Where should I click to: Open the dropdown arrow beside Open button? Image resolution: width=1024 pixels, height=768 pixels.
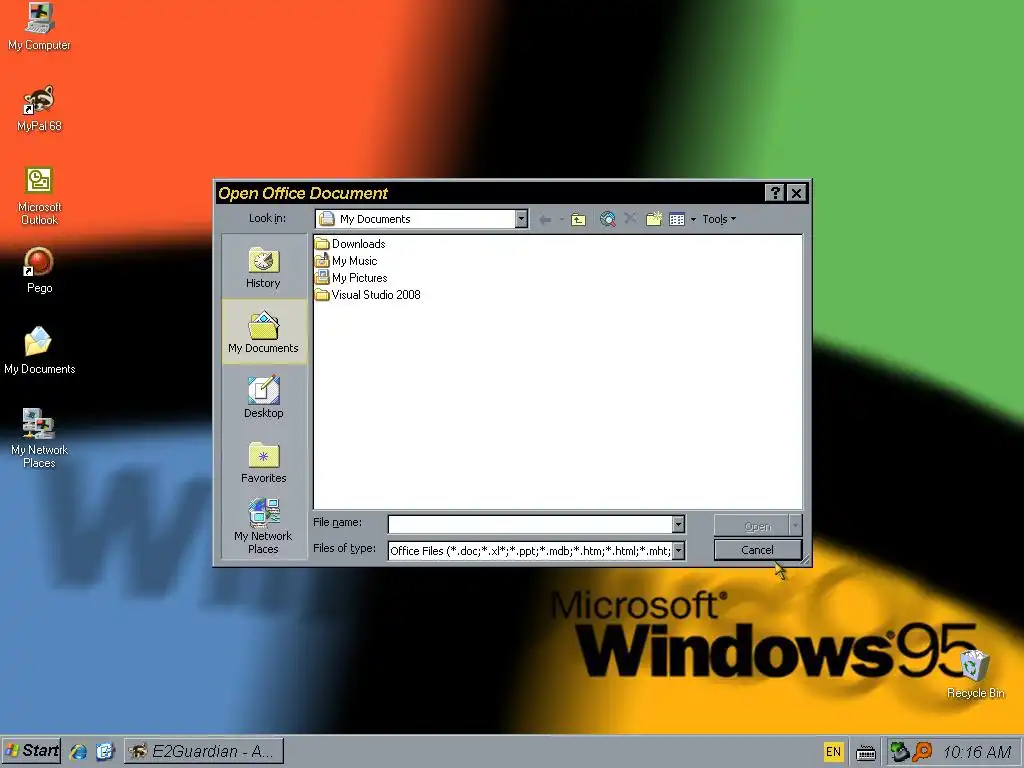(x=795, y=526)
